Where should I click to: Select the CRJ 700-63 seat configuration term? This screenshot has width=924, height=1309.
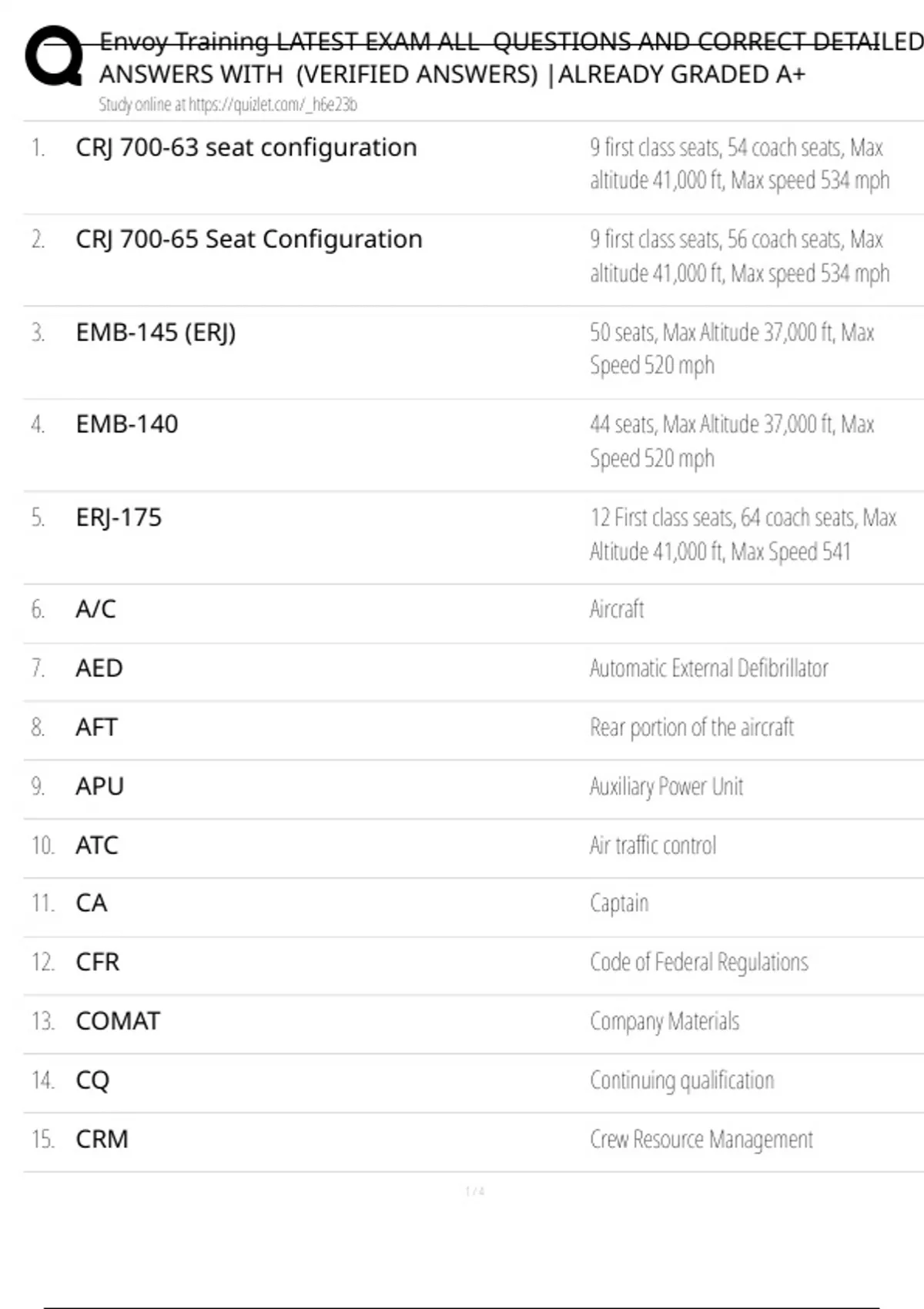click(x=246, y=147)
